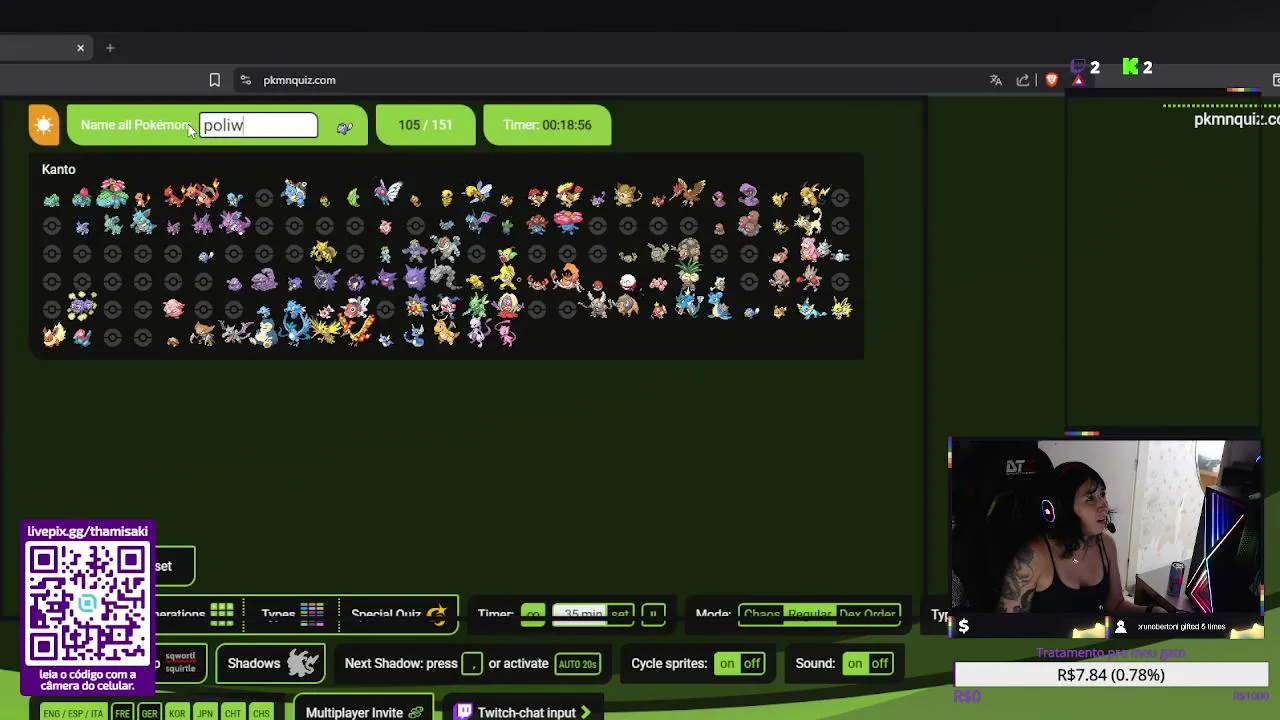
Task: Switch language to GER
Action: (149, 713)
